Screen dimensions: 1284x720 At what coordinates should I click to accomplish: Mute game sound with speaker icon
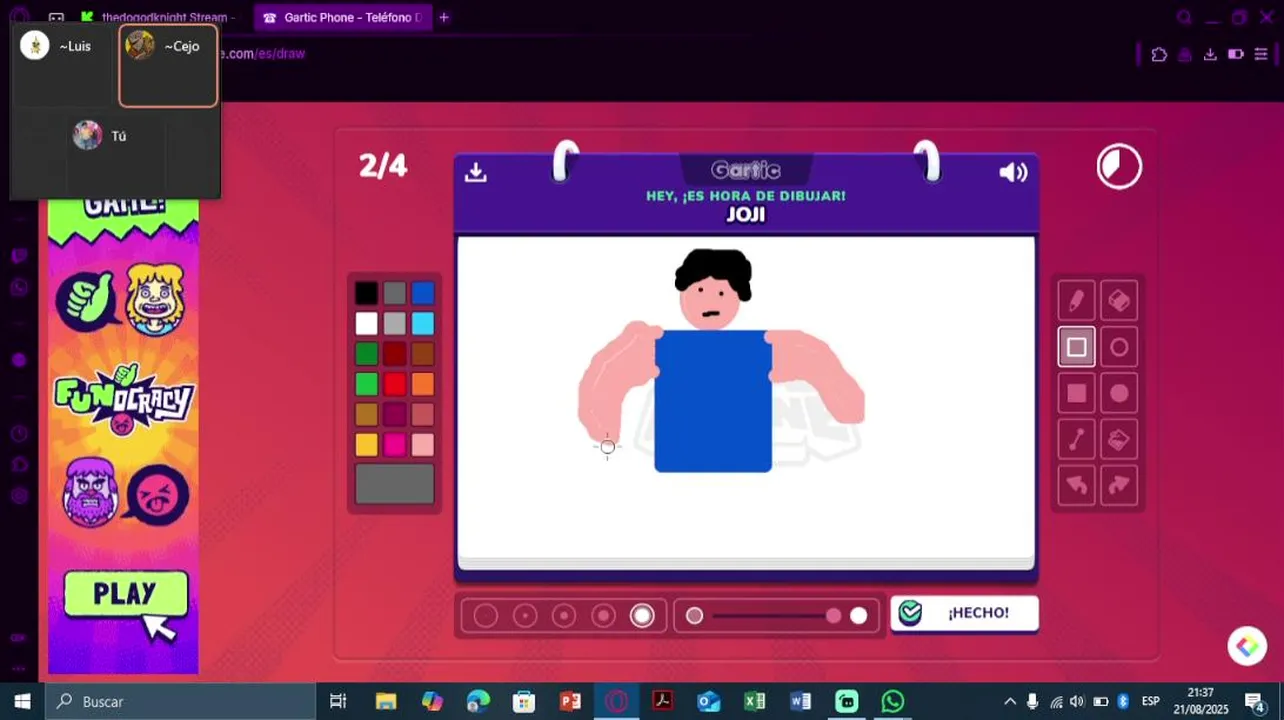point(1013,172)
